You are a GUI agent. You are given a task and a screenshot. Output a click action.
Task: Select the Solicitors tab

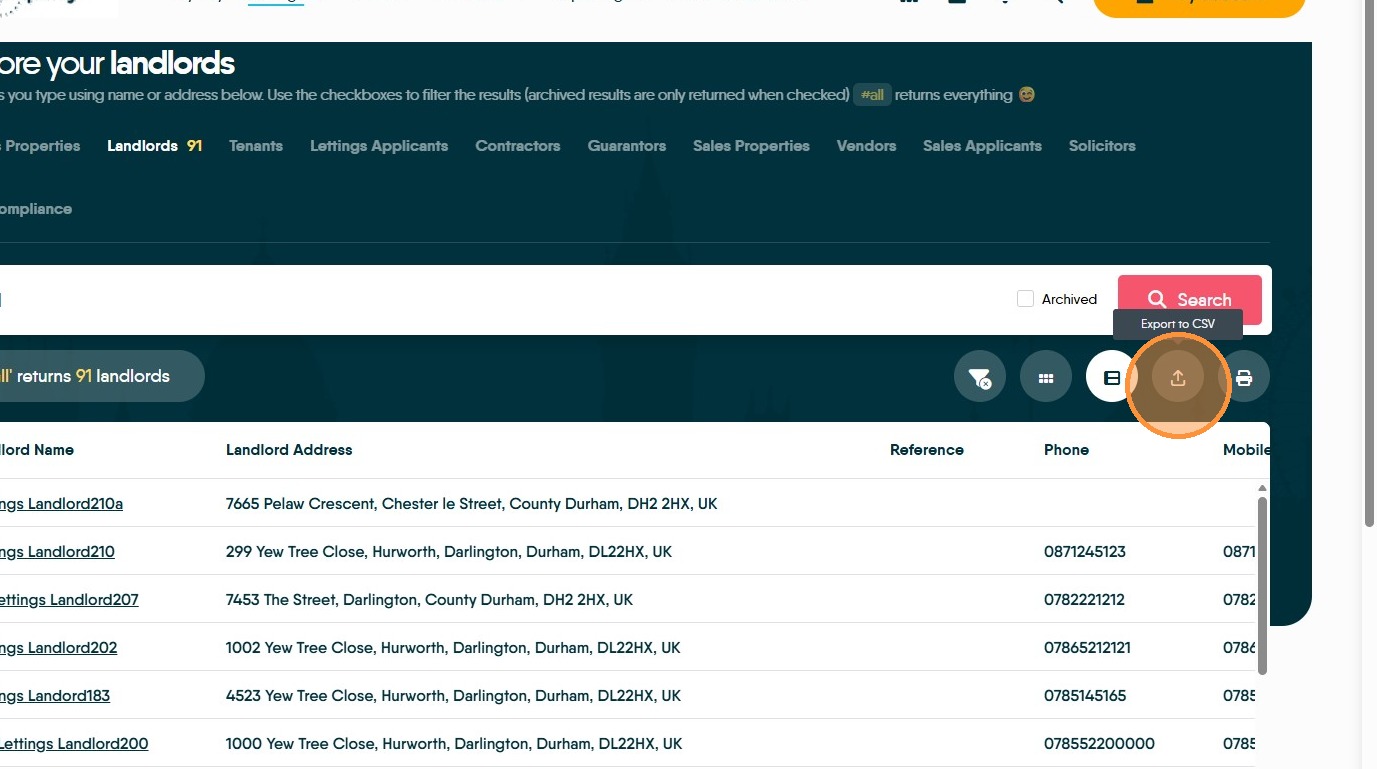tap(1102, 146)
